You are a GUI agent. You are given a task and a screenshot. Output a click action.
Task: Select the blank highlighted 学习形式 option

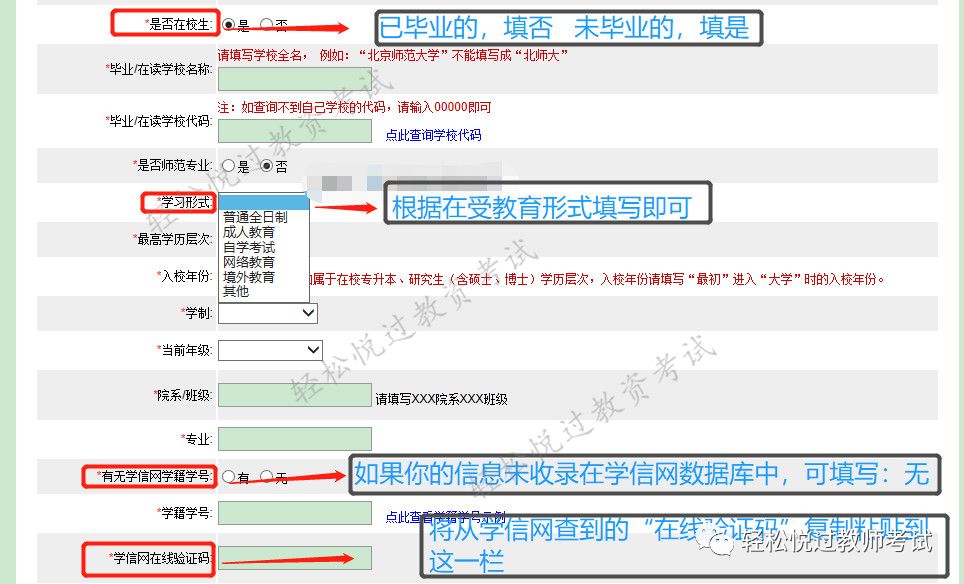[x=264, y=202]
